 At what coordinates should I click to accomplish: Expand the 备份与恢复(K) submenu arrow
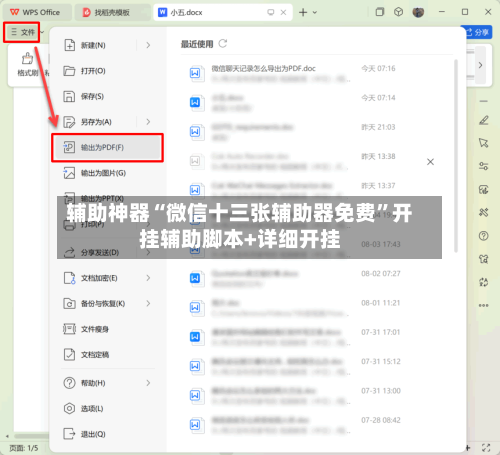(x=148, y=303)
